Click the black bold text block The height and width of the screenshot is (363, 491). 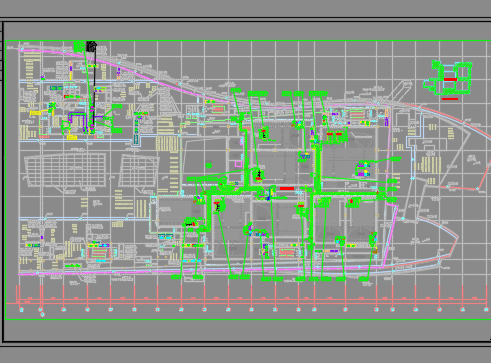tap(91, 46)
